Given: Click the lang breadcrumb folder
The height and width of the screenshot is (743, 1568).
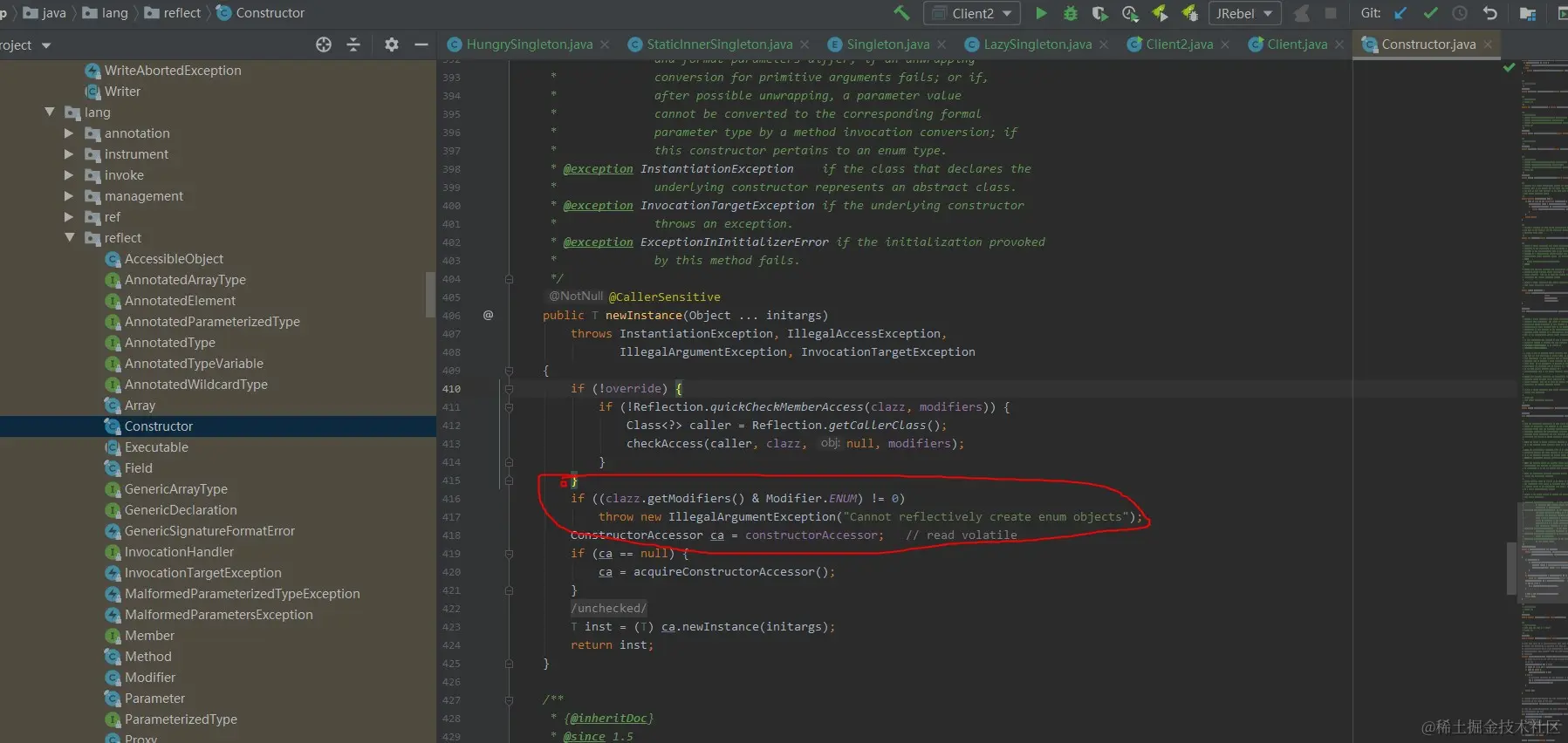Looking at the screenshot, I should pos(106,13).
